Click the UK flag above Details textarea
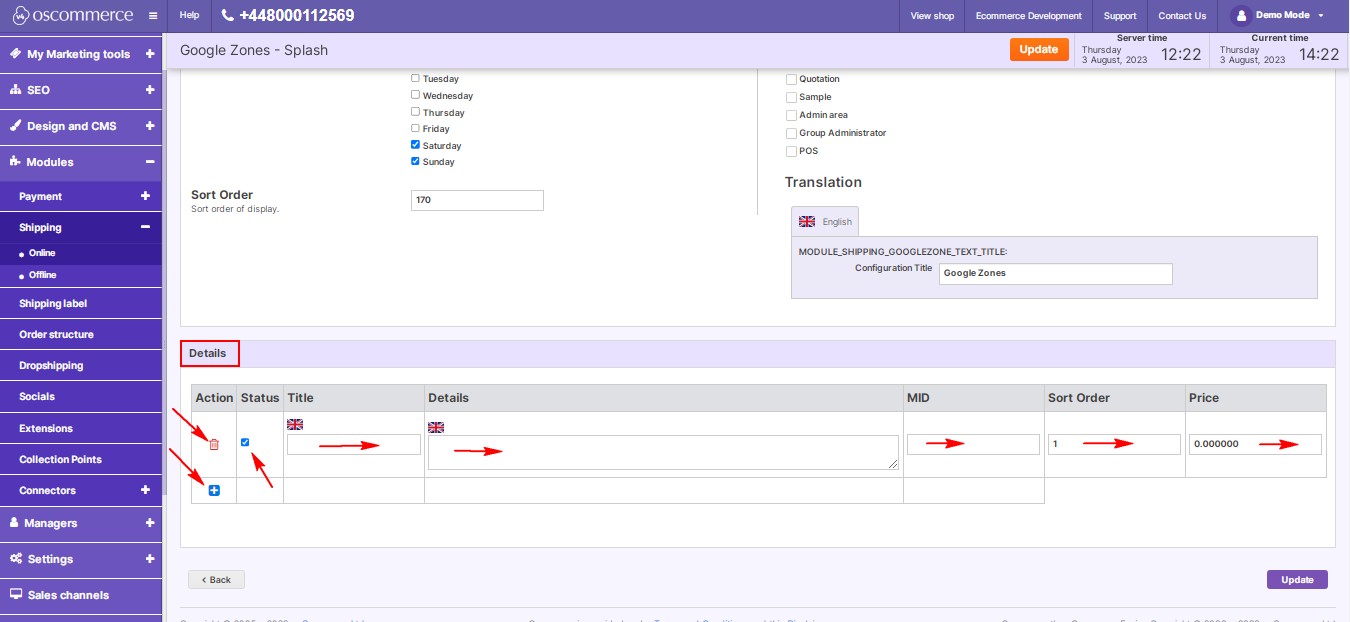 click(436, 427)
